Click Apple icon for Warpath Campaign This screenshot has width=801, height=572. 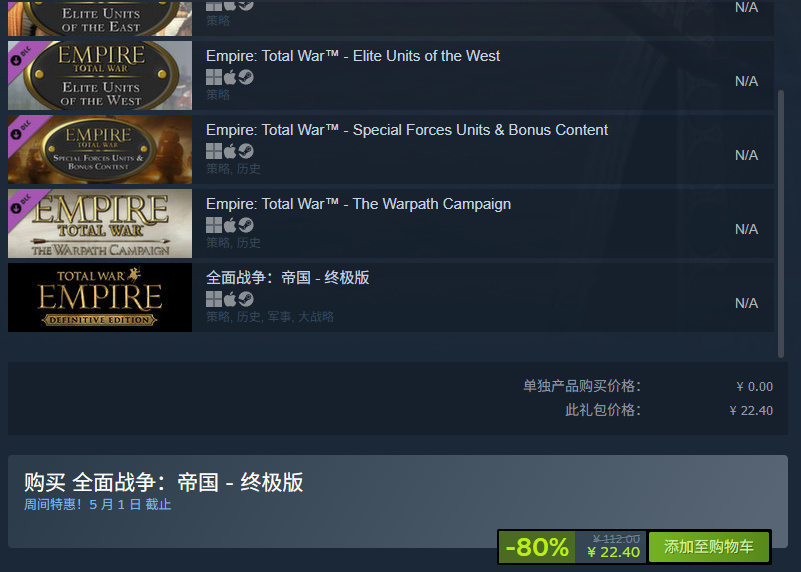pos(230,225)
